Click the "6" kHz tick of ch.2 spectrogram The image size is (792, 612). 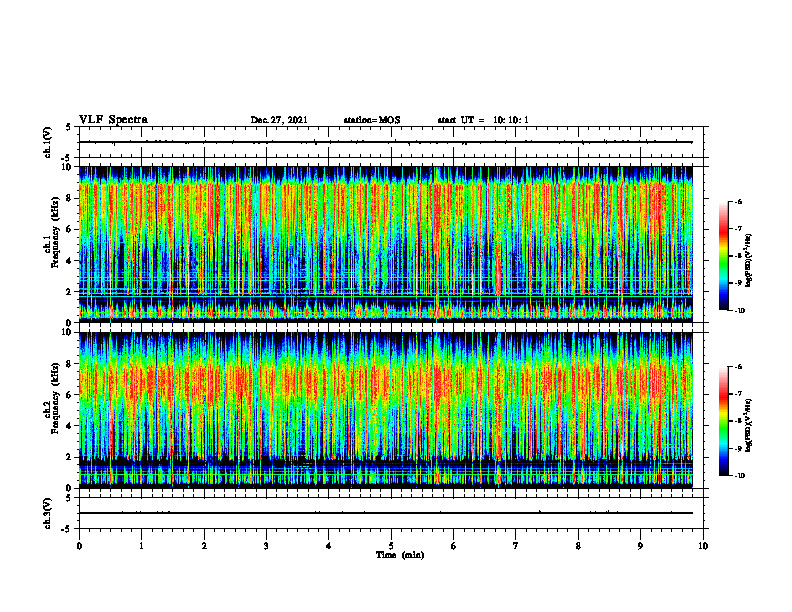70,395
